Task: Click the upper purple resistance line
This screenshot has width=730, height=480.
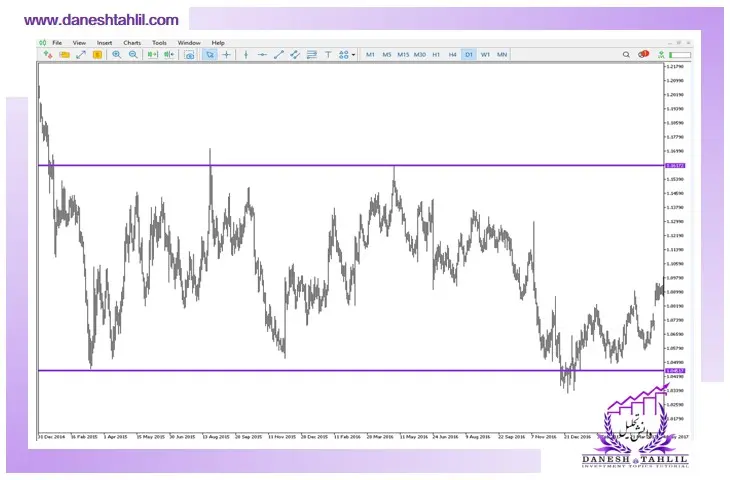Action: tap(300, 165)
